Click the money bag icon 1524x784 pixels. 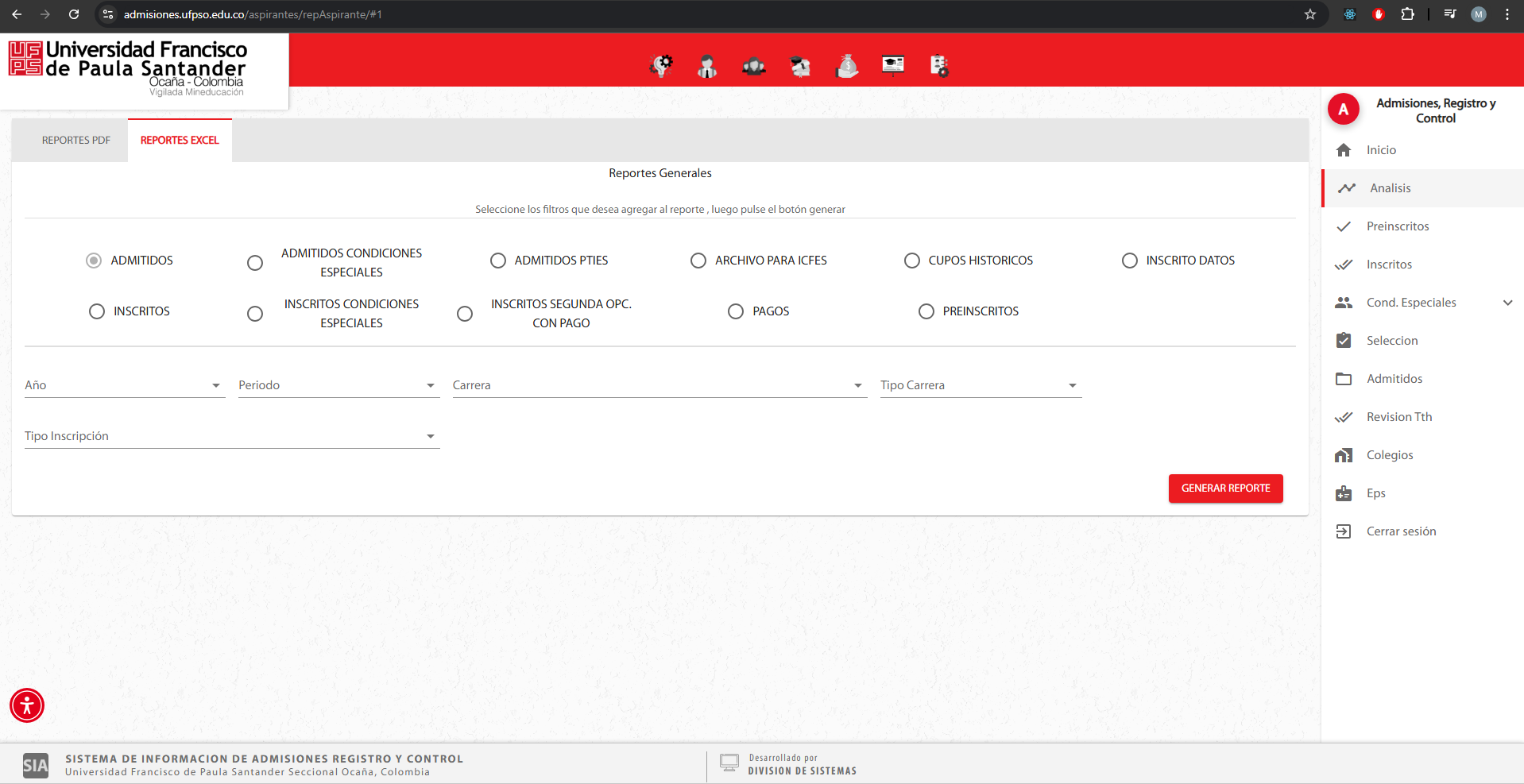click(847, 66)
